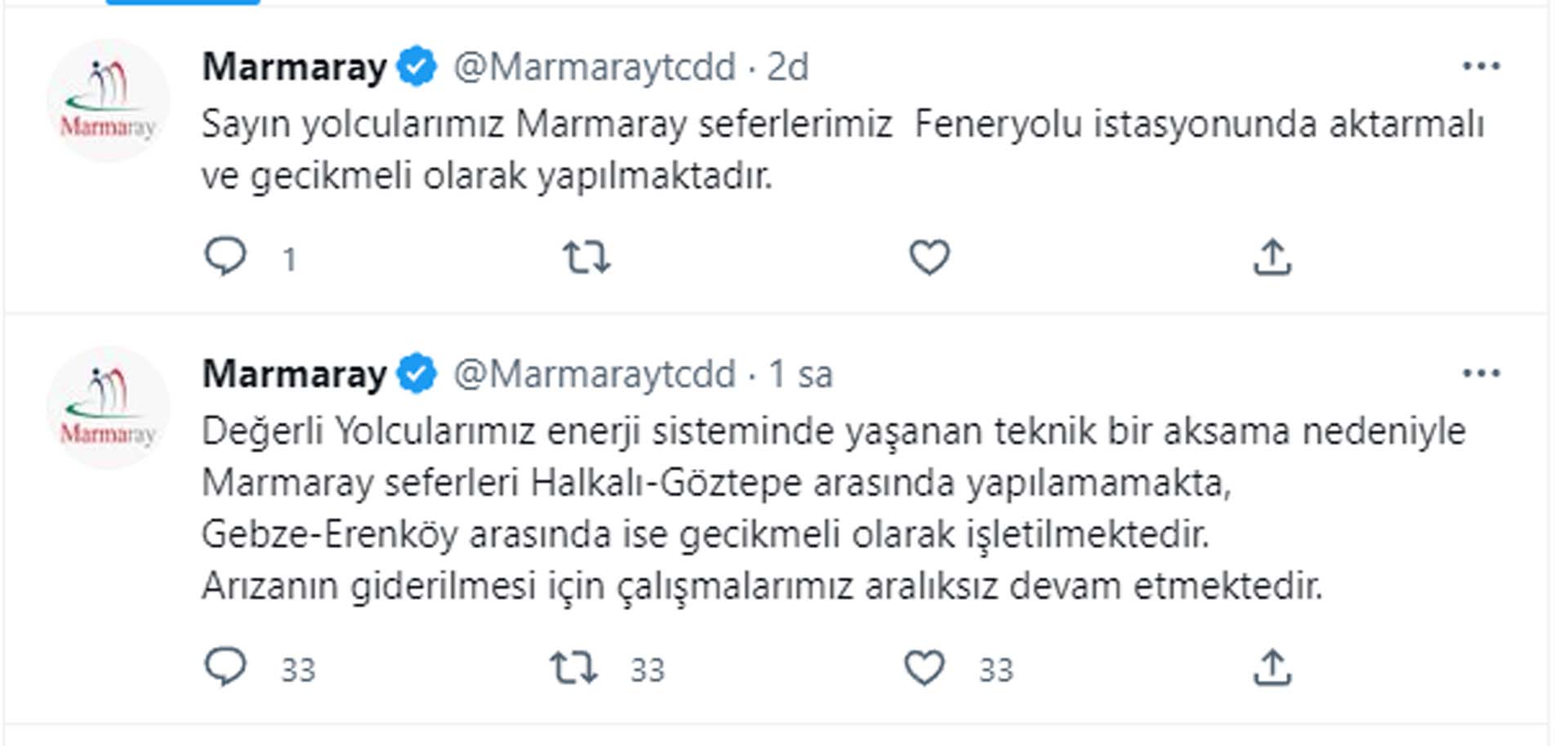This screenshot has height=746, width=1568.
Task: Open Marmaray avatar on the first tweet
Action: tap(109, 101)
